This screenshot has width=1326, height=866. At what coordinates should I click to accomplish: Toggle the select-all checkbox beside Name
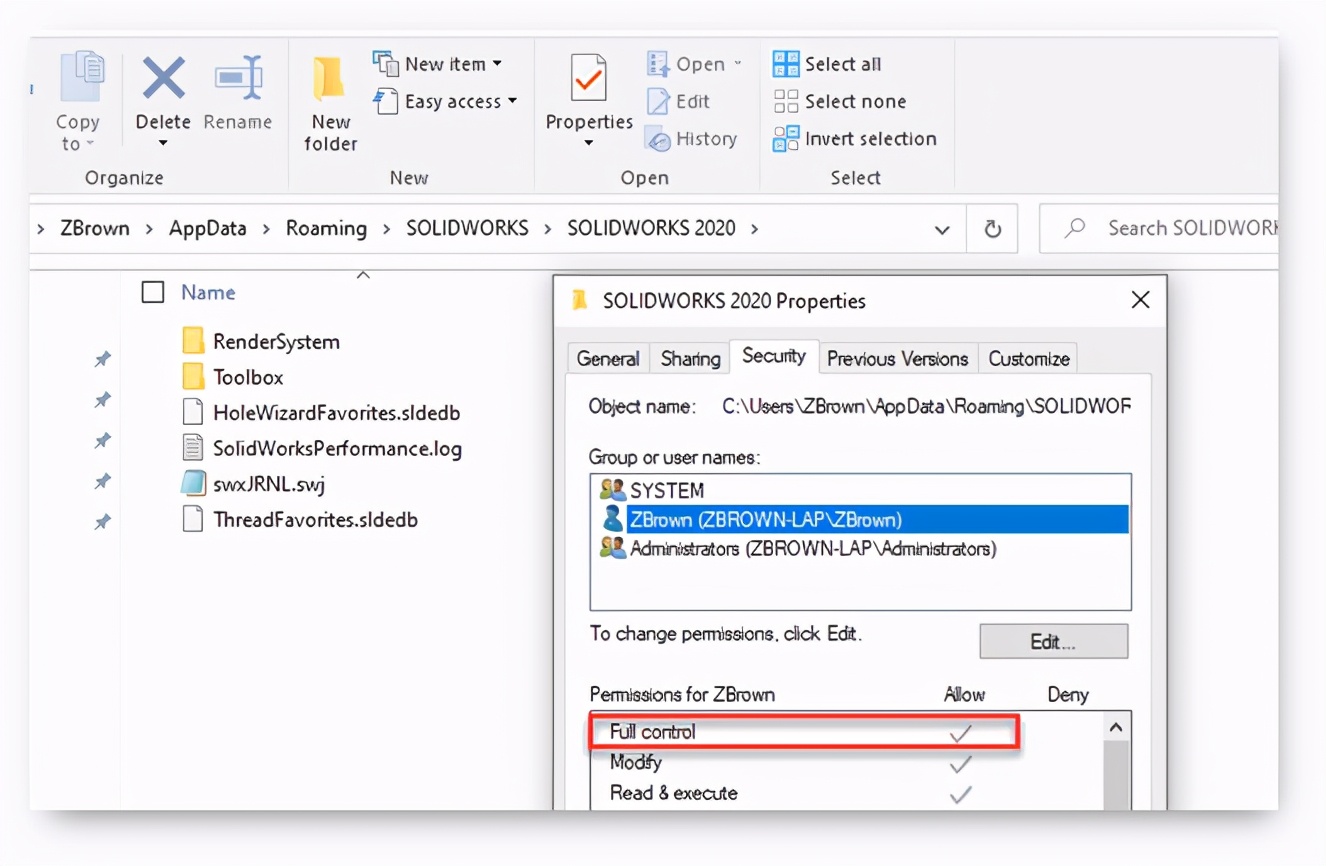pyautogui.click(x=153, y=292)
